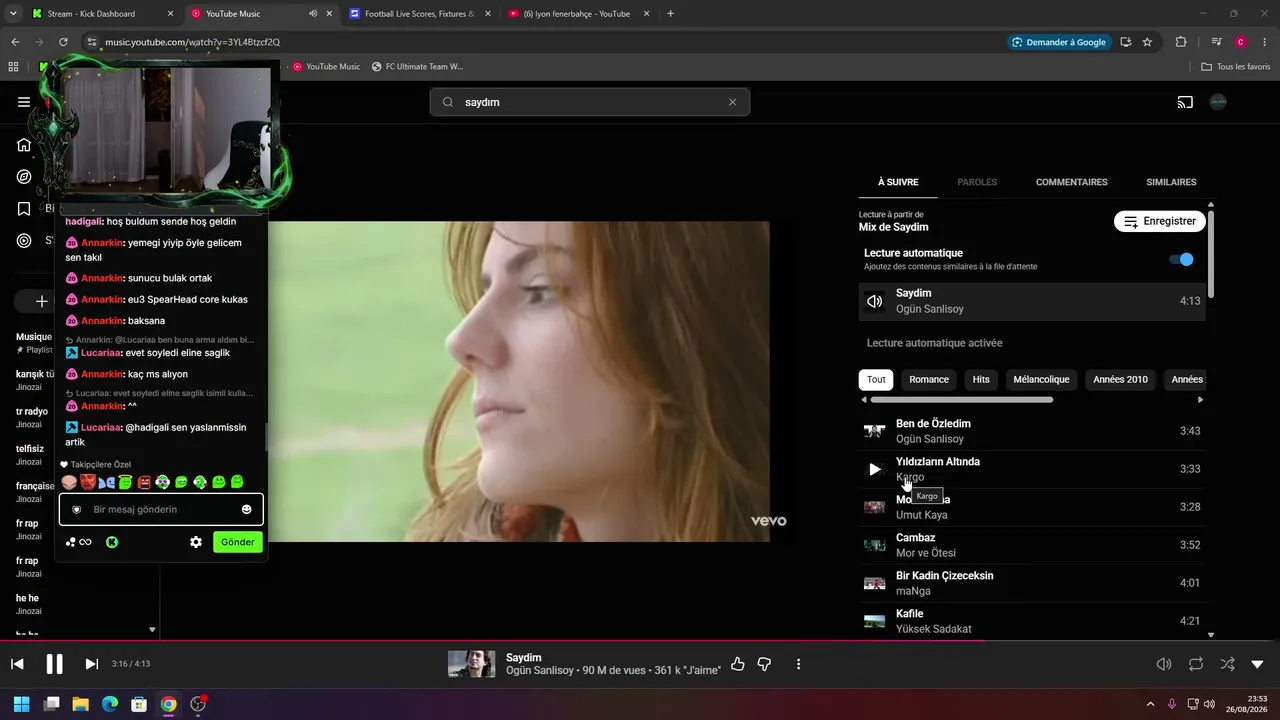
Task: Seek using the red song progress bar
Action: pos(640,641)
